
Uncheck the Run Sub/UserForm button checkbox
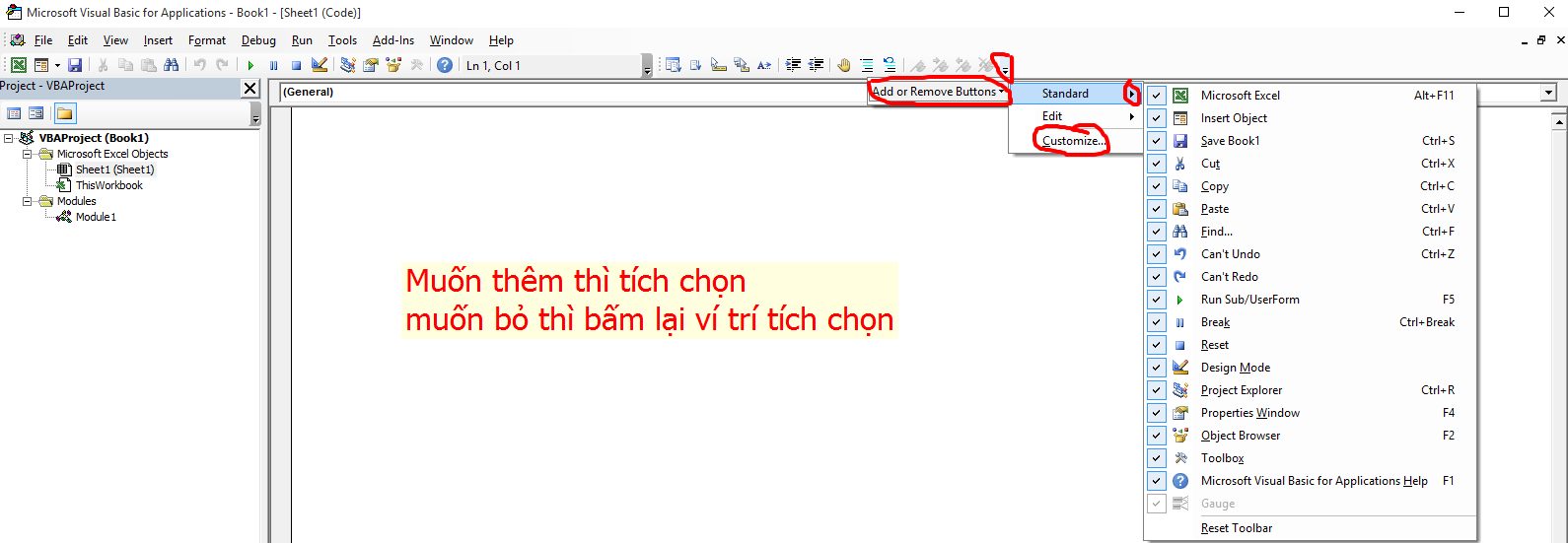click(x=1157, y=300)
